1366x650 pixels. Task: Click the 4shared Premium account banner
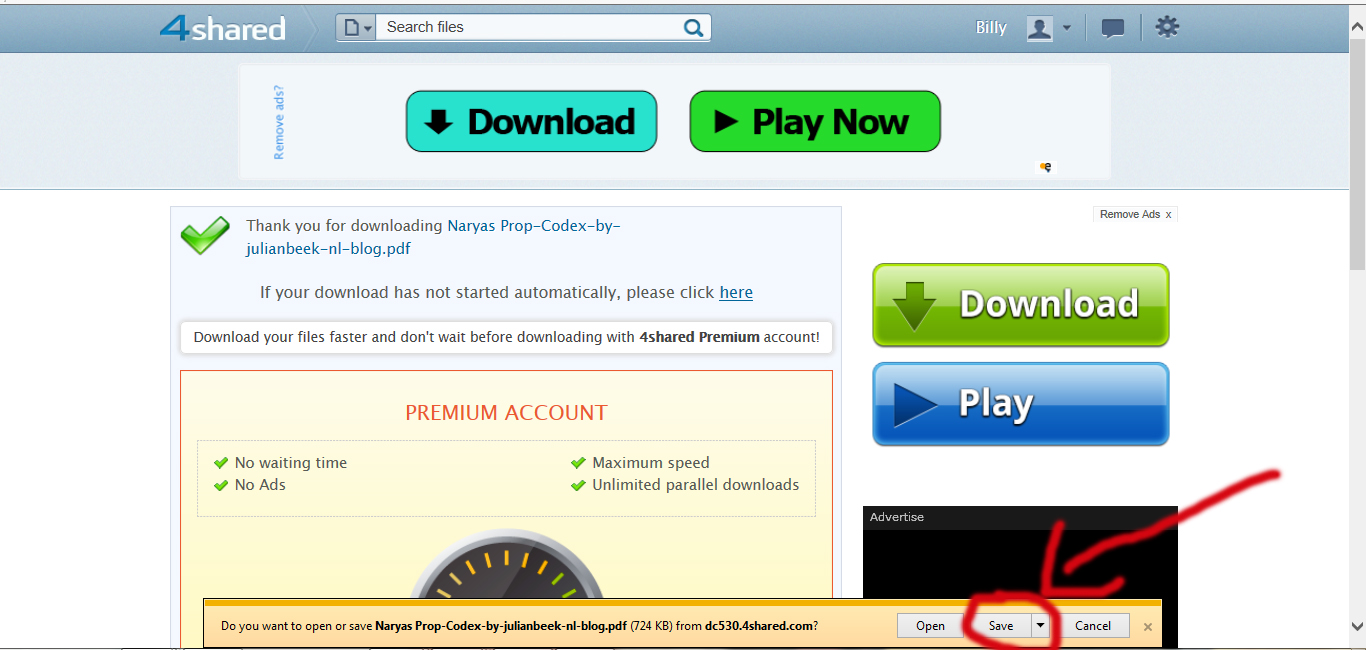506,337
